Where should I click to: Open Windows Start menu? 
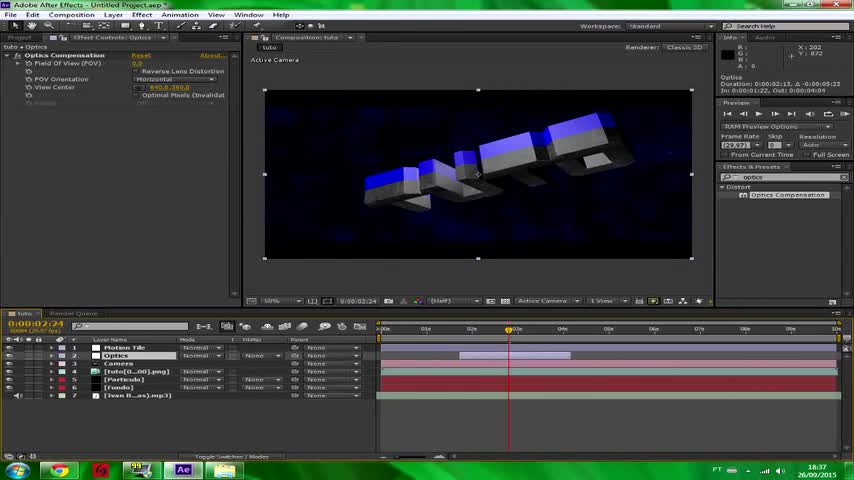17,470
